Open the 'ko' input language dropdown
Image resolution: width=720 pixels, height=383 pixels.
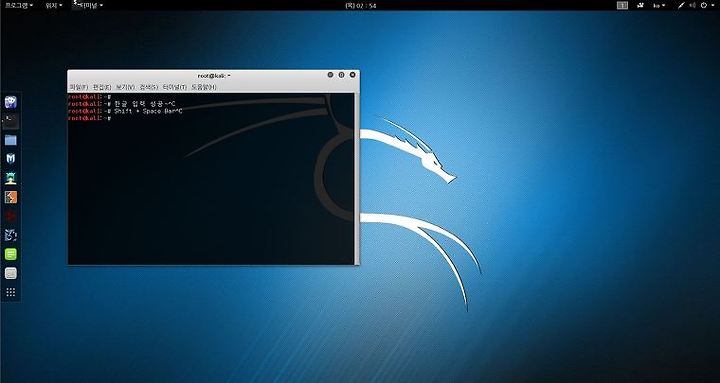click(x=659, y=5)
